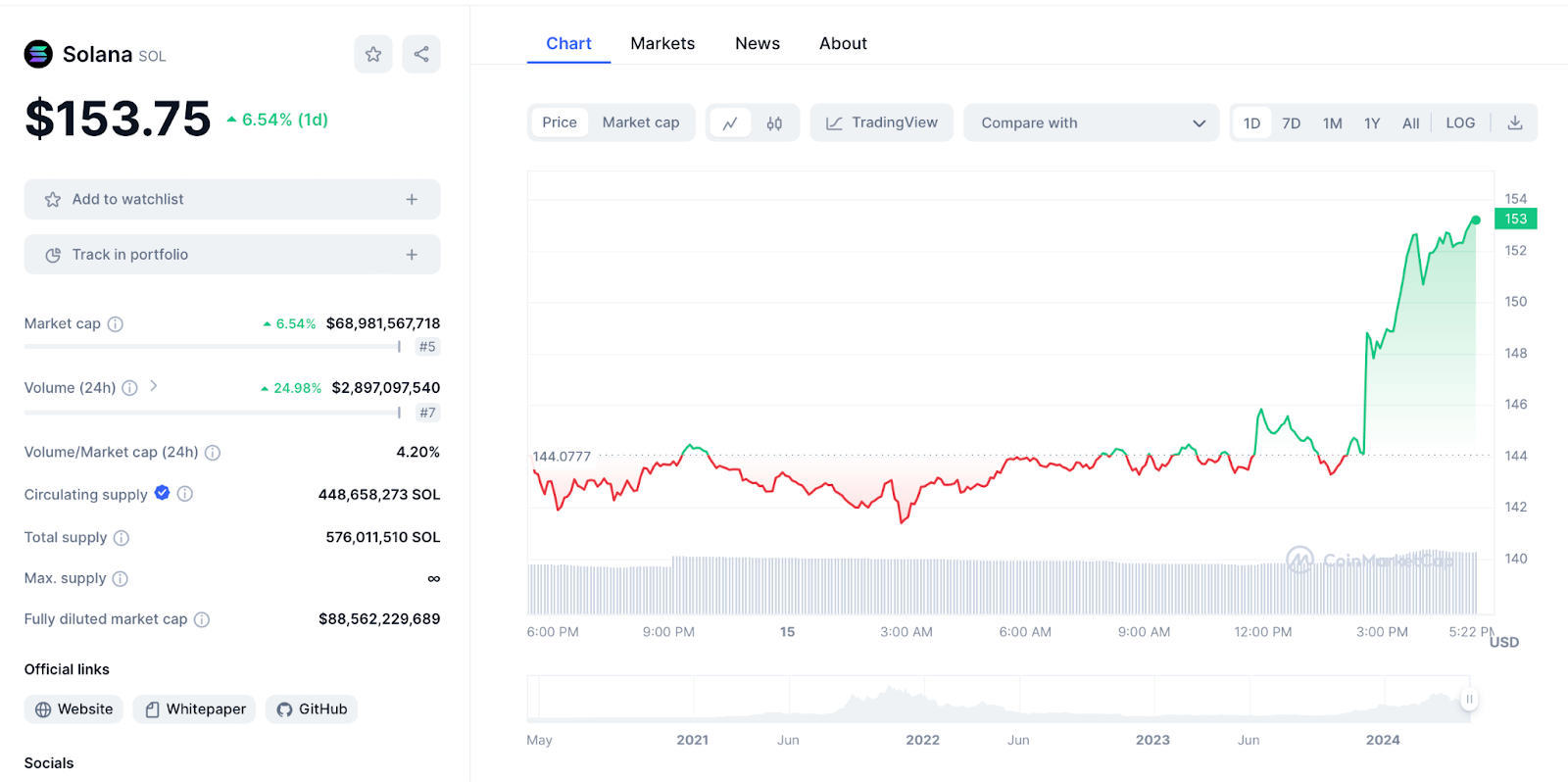Image resolution: width=1568 pixels, height=782 pixels.
Task: Open the GitHub link
Action: click(x=312, y=709)
